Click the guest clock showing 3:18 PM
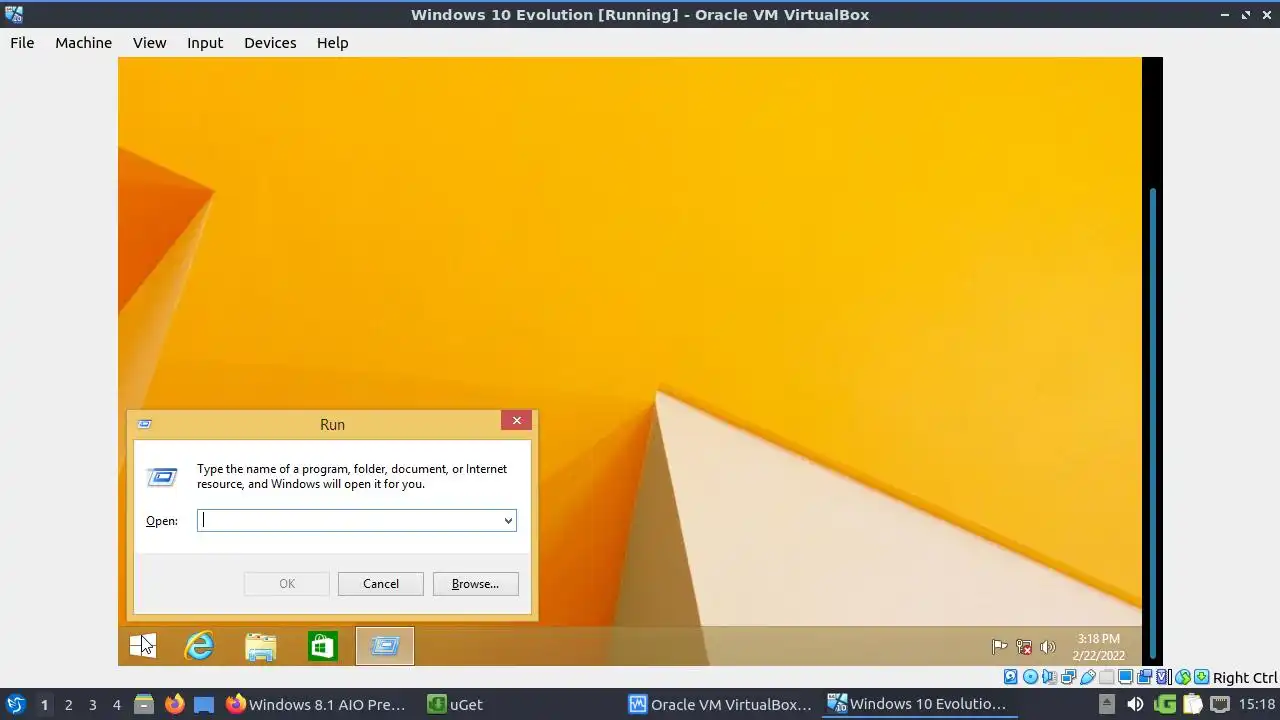 [1099, 647]
